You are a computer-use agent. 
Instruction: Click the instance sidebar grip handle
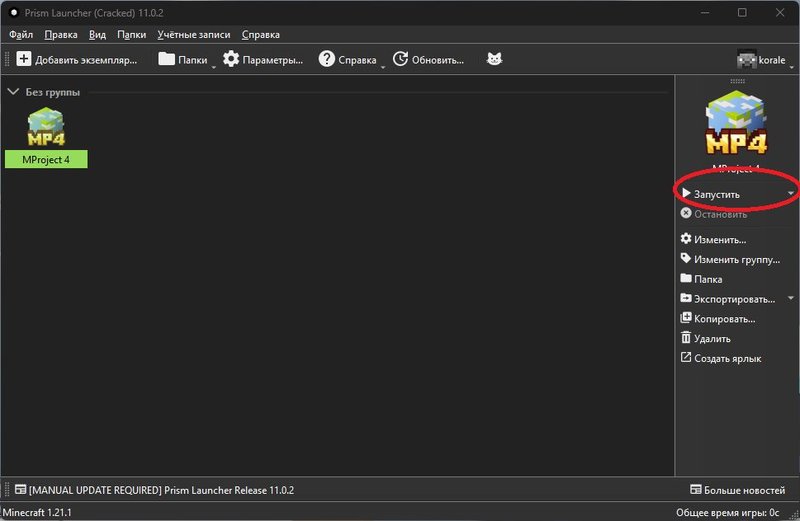tap(737, 81)
